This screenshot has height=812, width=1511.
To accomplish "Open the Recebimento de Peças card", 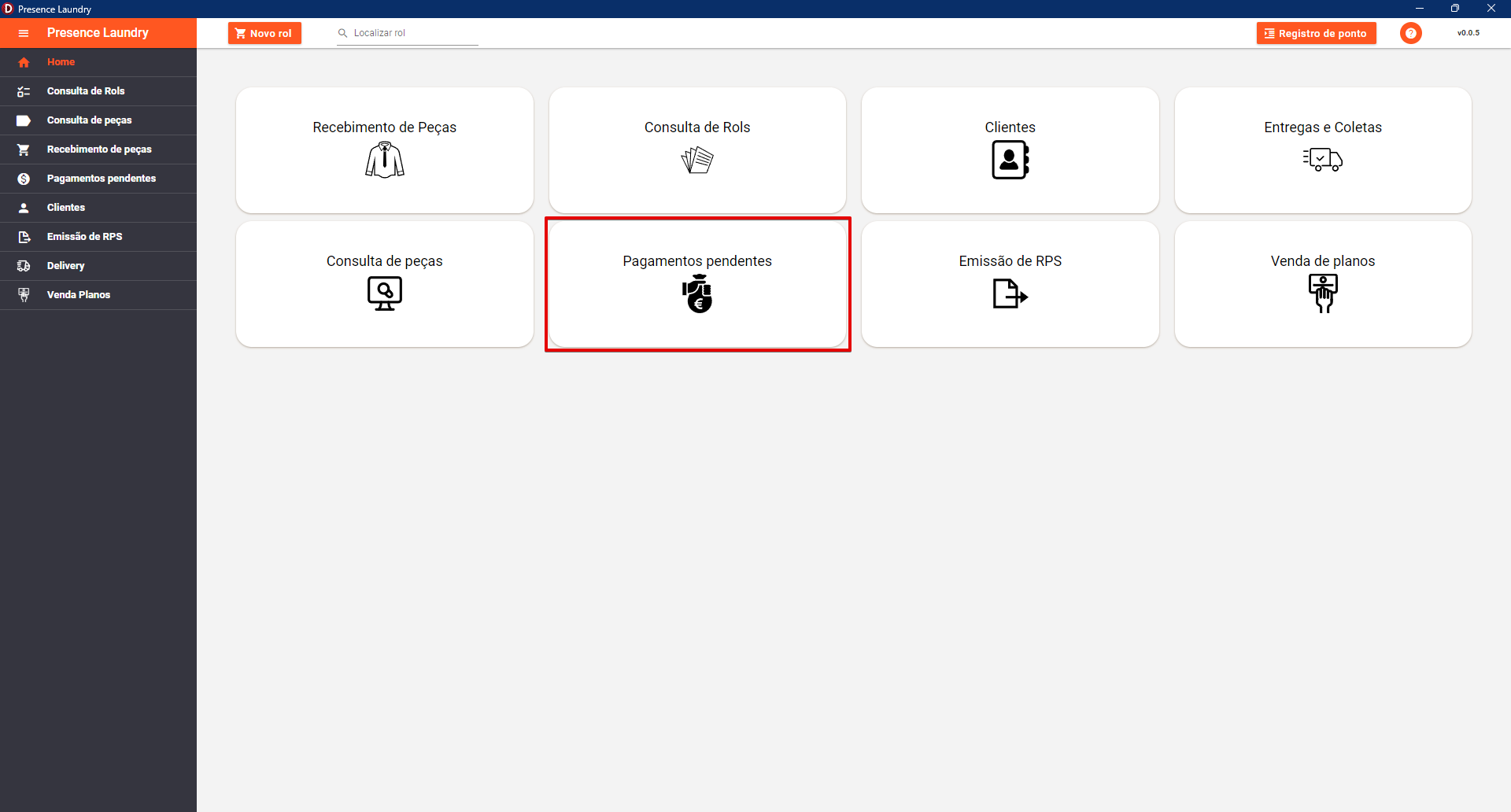I will [385, 150].
